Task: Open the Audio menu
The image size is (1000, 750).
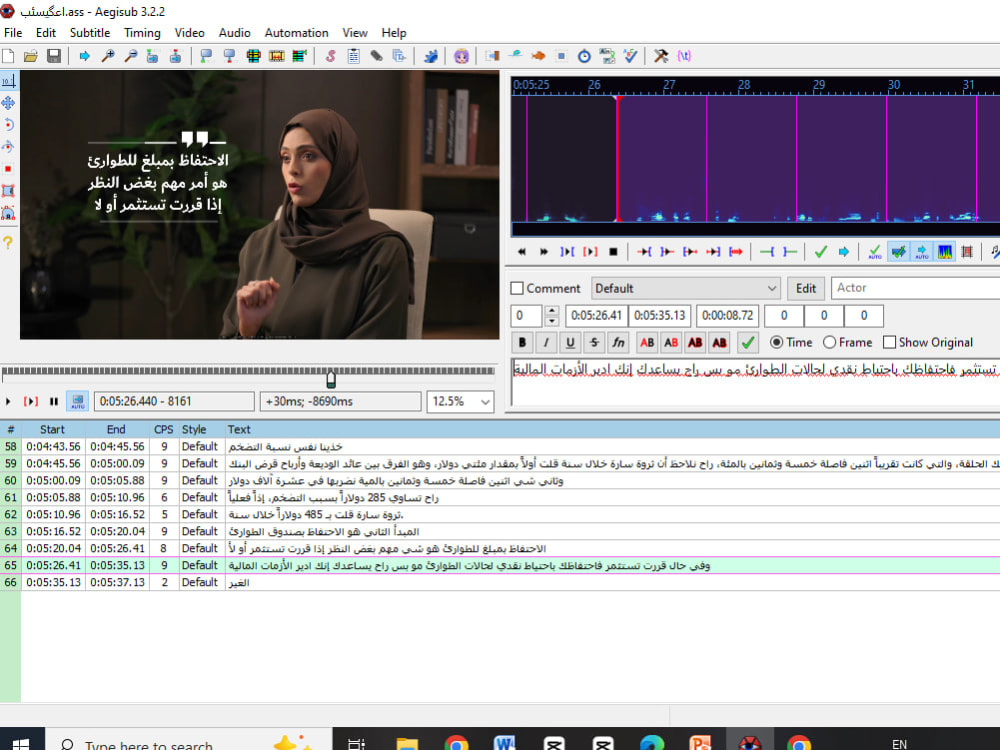Action: 234,33
